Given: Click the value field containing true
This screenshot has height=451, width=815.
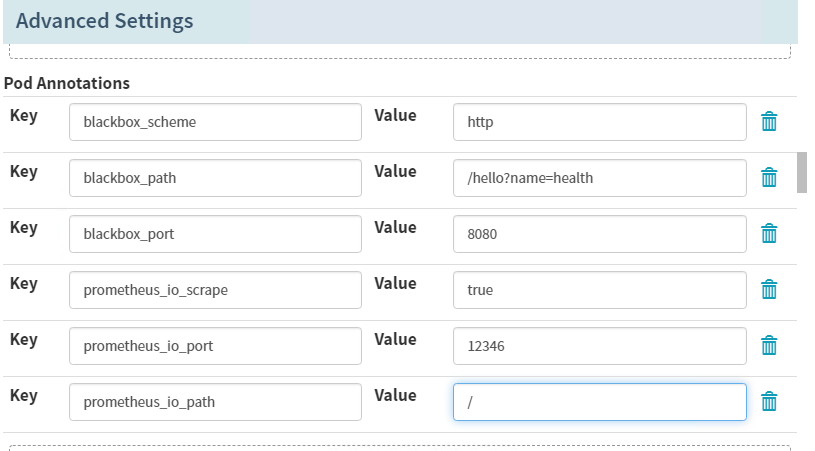Looking at the screenshot, I should pos(599,290).
